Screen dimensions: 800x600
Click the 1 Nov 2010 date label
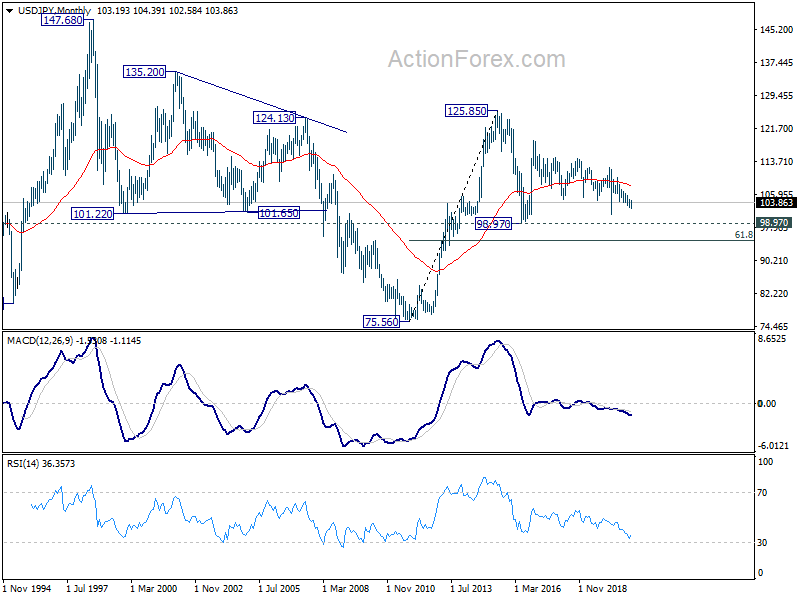click(x=410, y=588)
